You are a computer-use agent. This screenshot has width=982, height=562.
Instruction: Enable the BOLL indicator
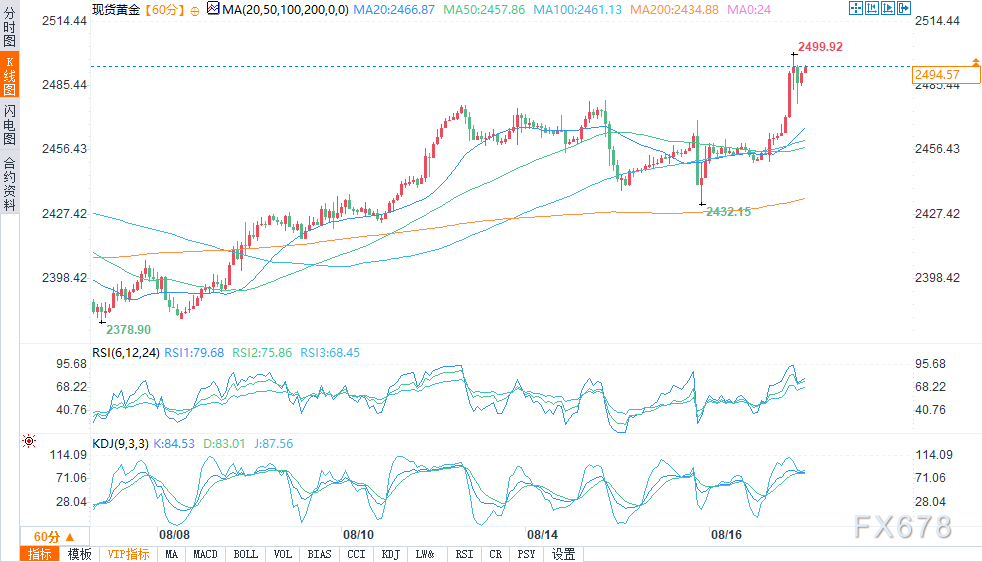[246, 554]
